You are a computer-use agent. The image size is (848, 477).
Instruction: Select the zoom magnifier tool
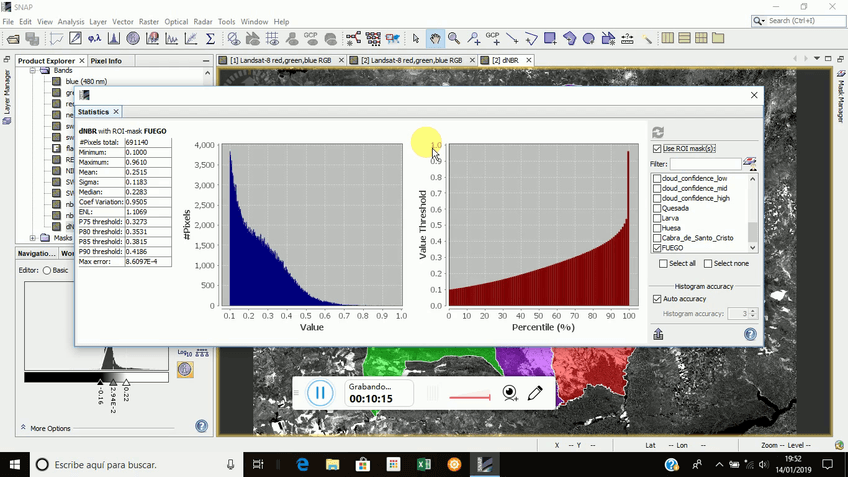[x=454, y=39]
